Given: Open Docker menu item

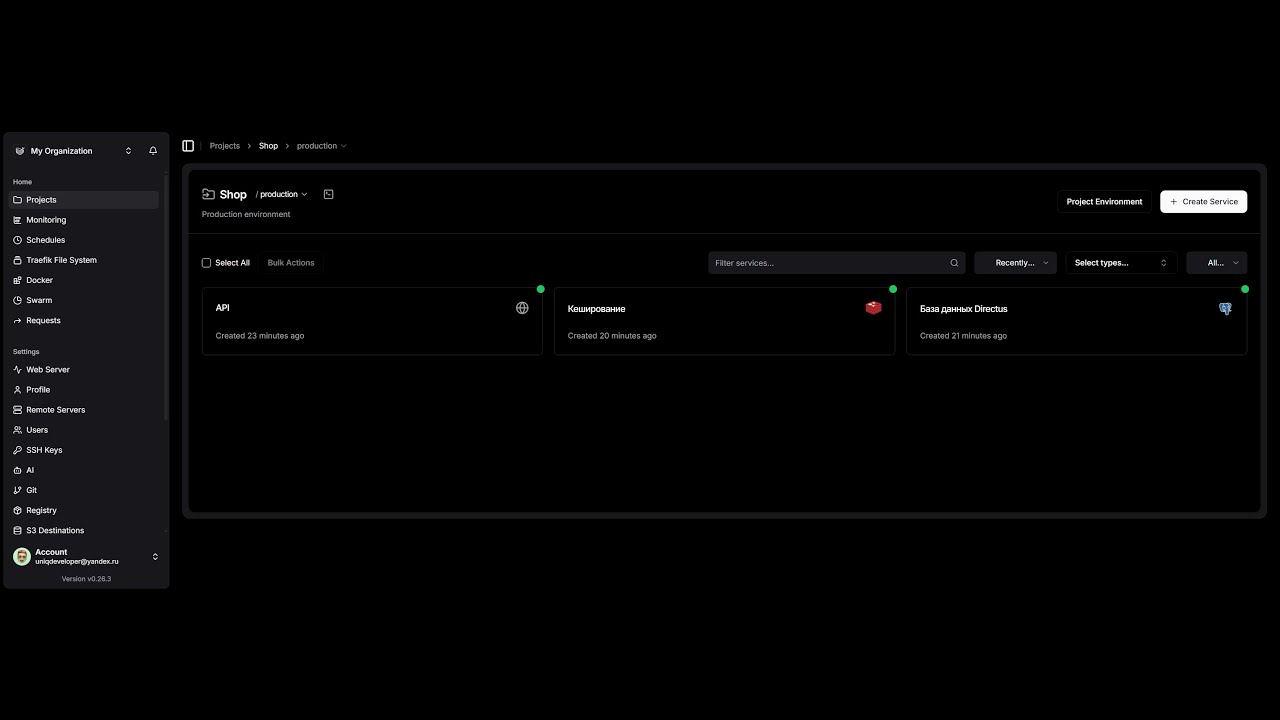Looking at the screenshot, I should coord(85,280).
